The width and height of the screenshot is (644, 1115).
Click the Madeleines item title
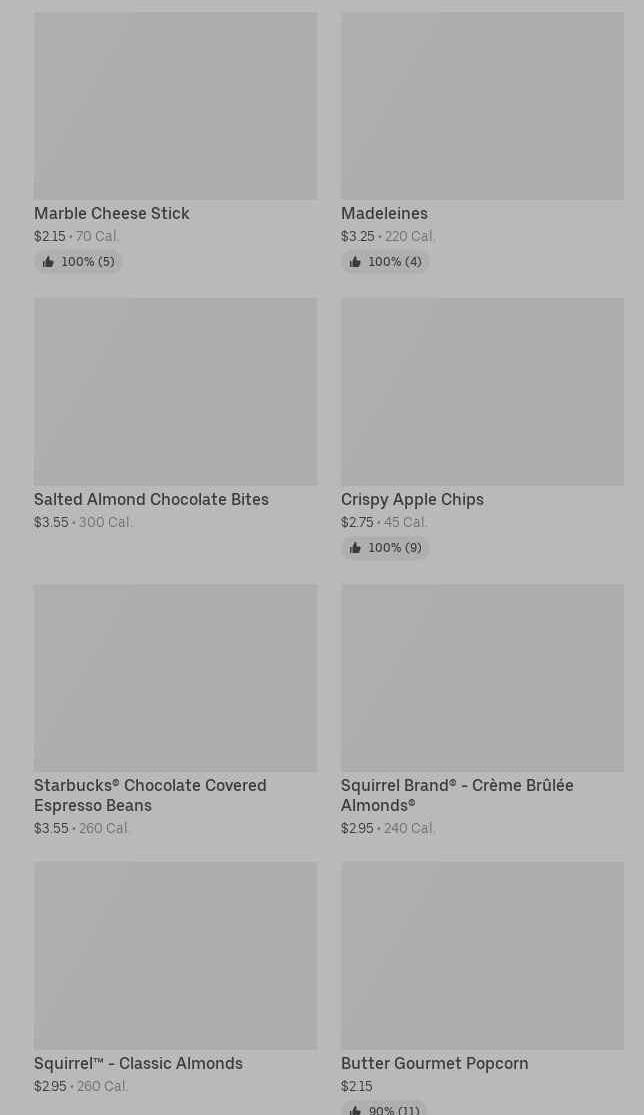click(384, 213)
